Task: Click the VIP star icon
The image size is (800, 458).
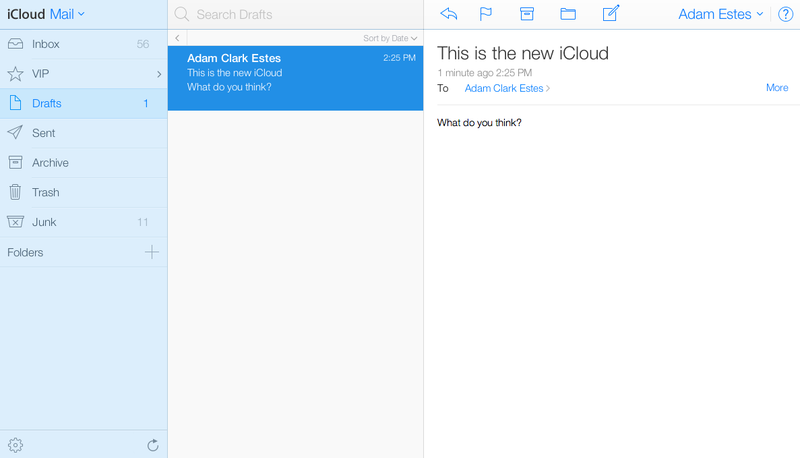Action: (x=15, y=74)
